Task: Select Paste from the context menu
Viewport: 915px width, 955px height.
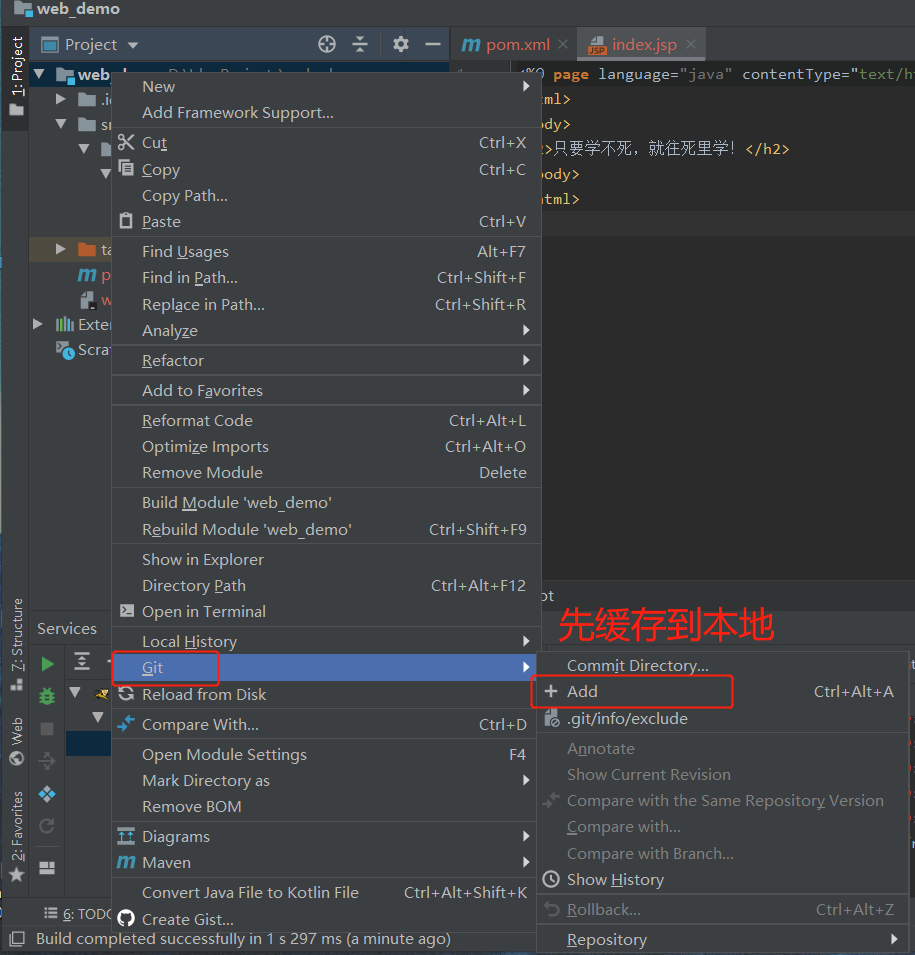Action: pos(327,222)
